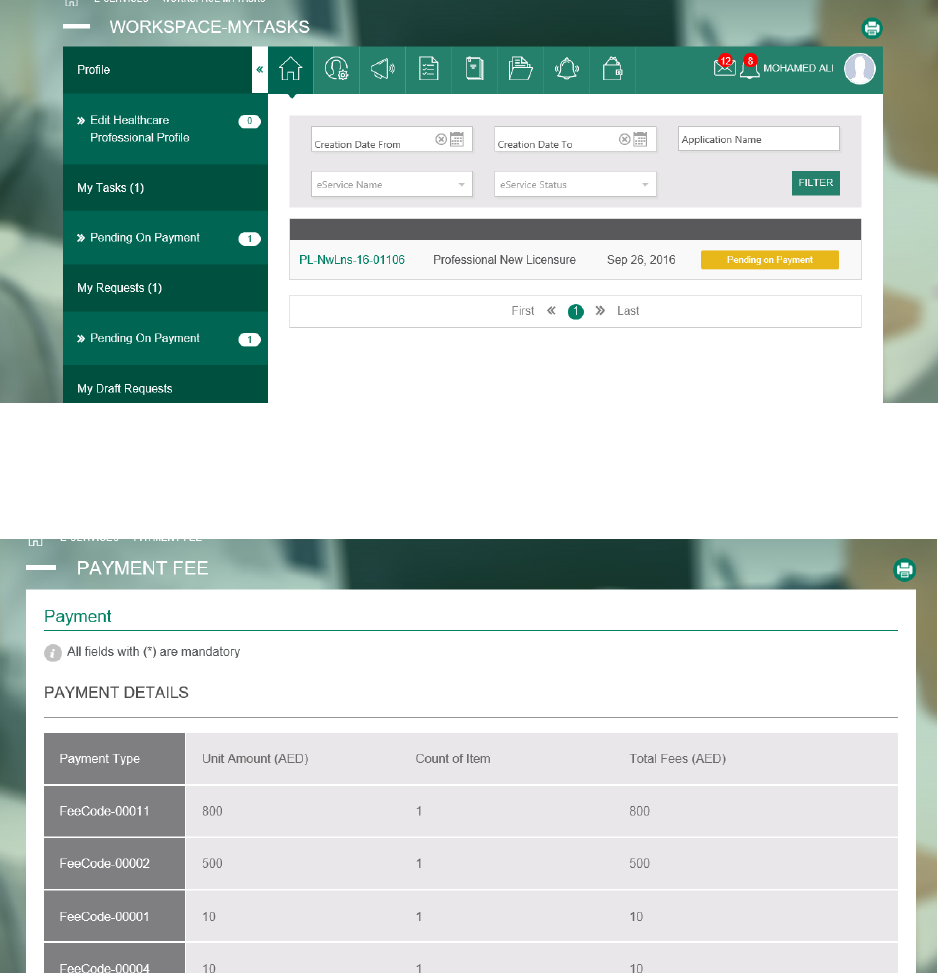The image size is (938, 973).
Task: Click the FeeCode-00002 row header
Action: coord(114,863)
